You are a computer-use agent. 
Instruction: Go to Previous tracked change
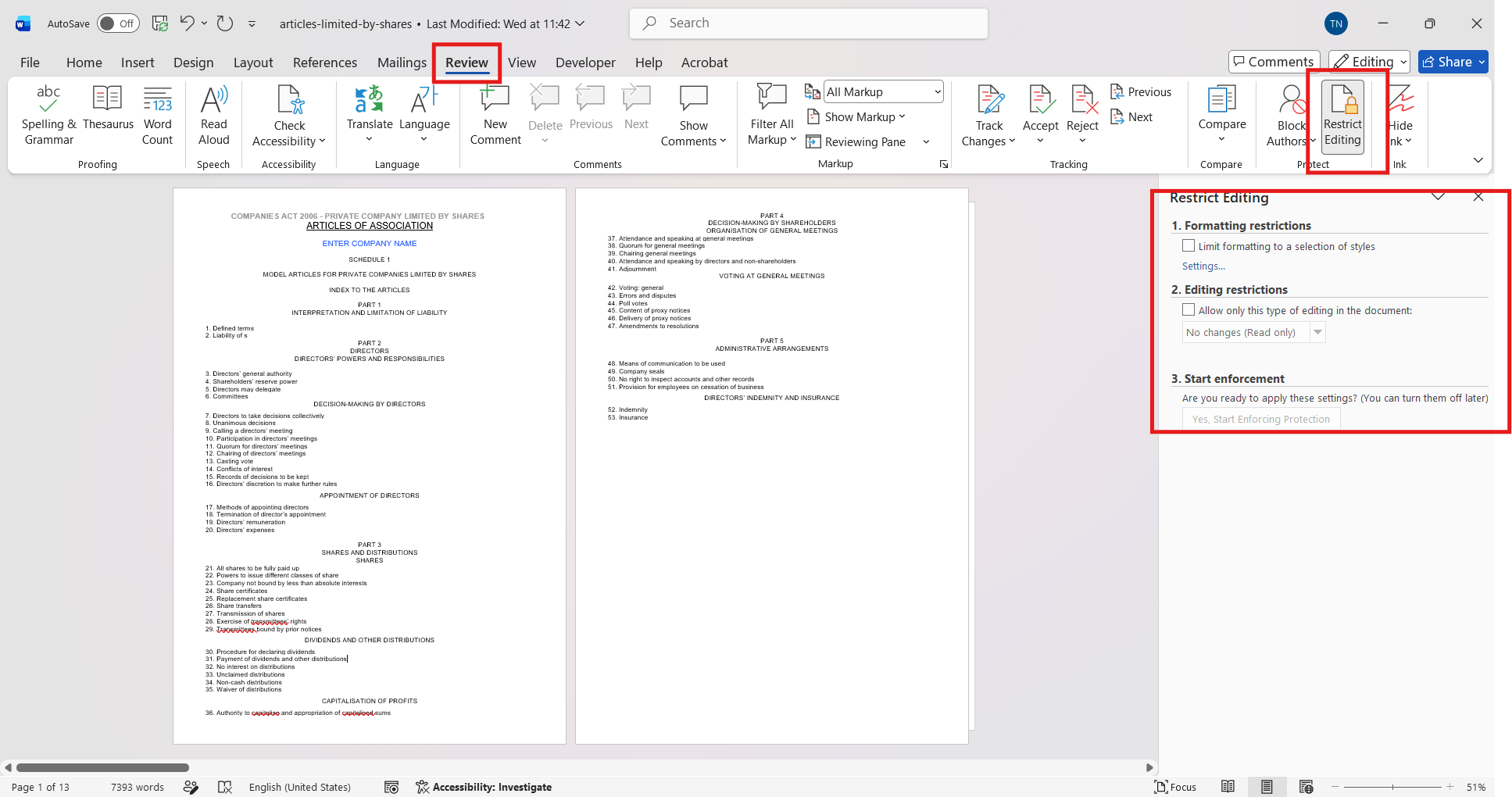click(x=1141, y=92)
